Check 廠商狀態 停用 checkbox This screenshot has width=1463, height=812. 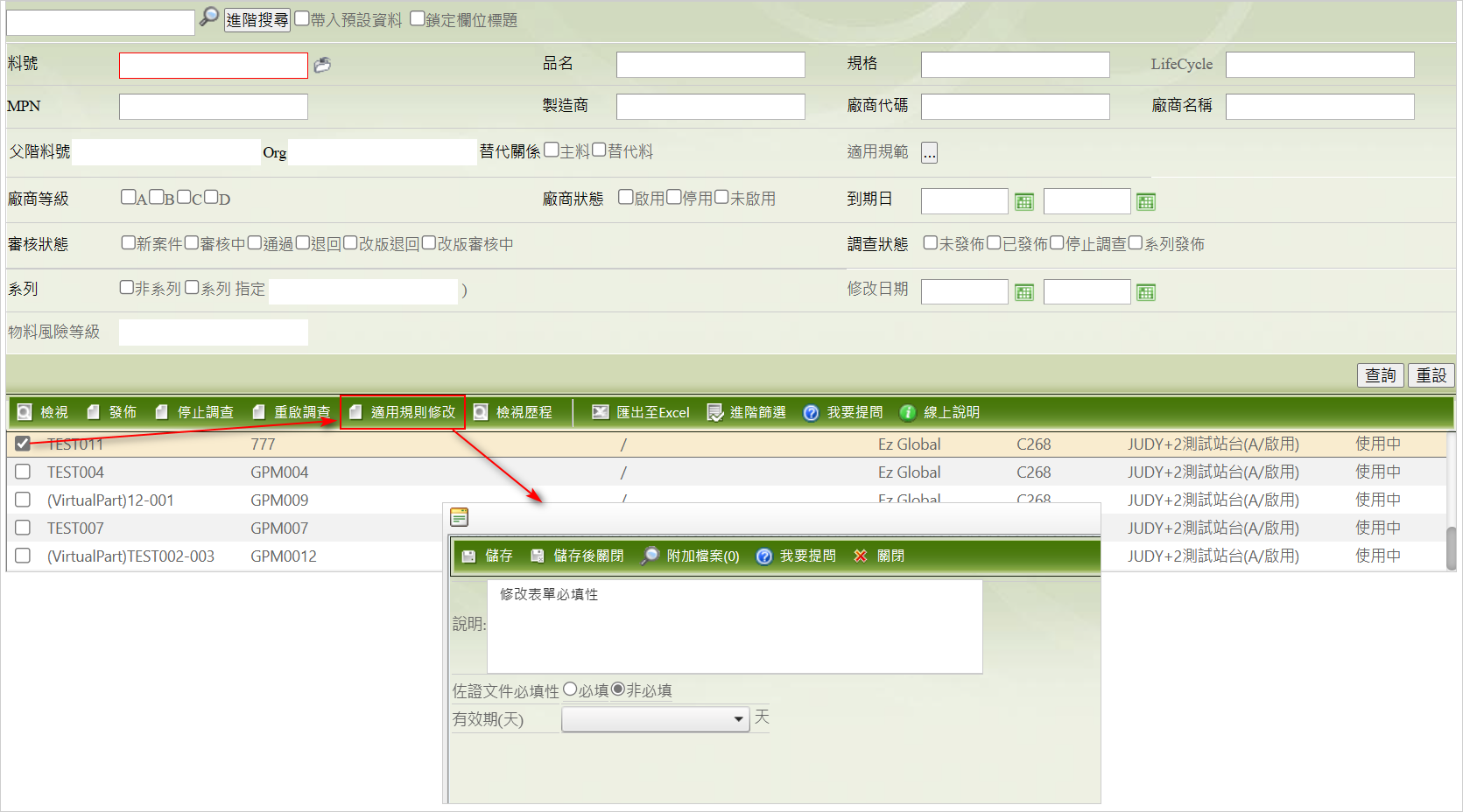click(x=674, y=197)
